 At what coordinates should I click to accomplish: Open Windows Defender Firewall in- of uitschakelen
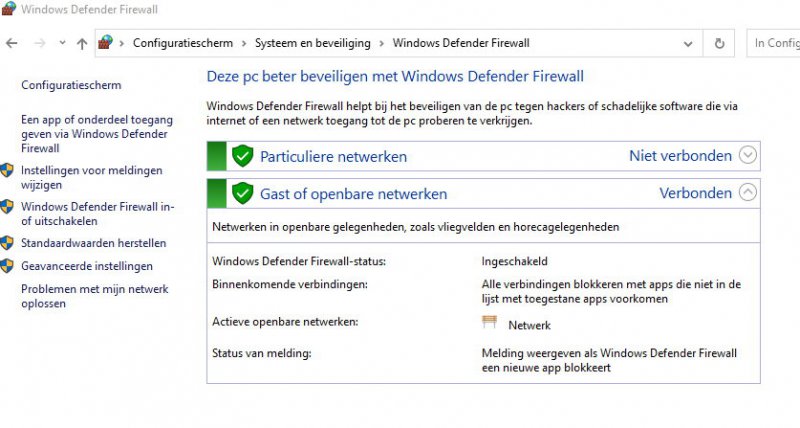97,214
